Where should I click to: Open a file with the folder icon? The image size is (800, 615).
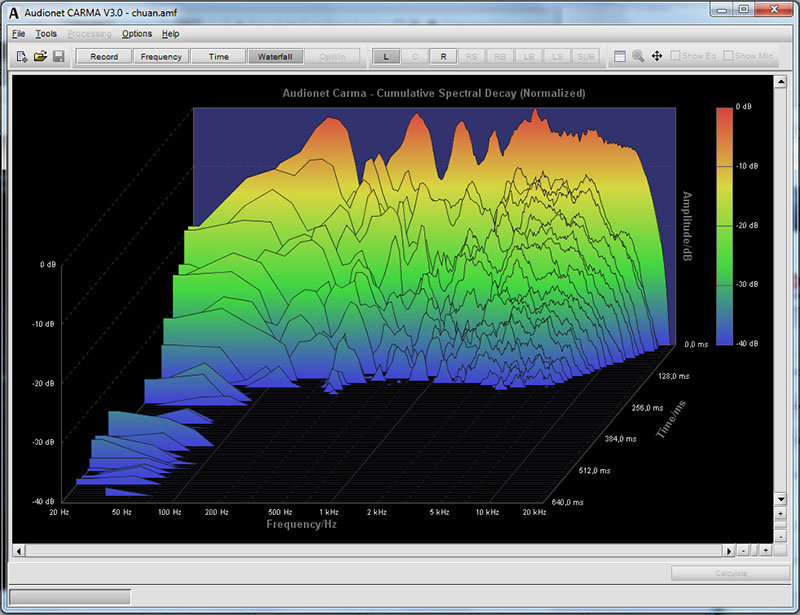pos(40,56)
